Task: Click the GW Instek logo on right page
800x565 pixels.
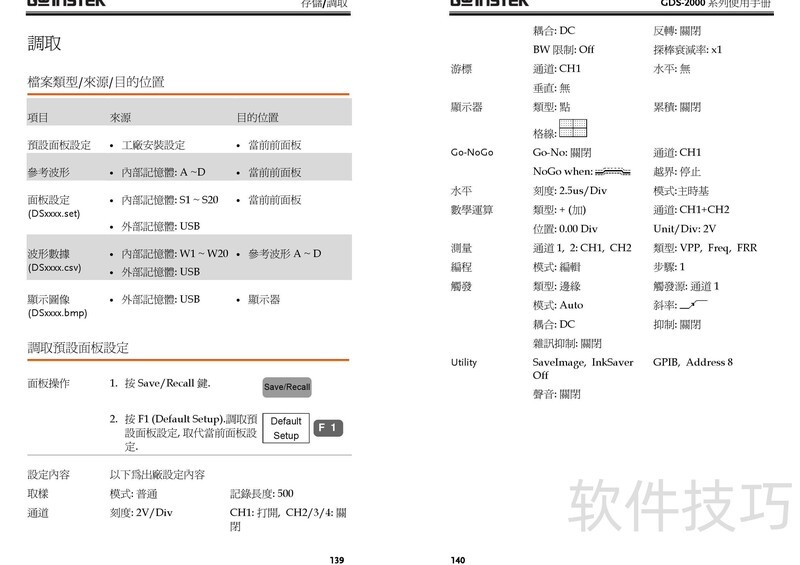Action: (489, 4)
